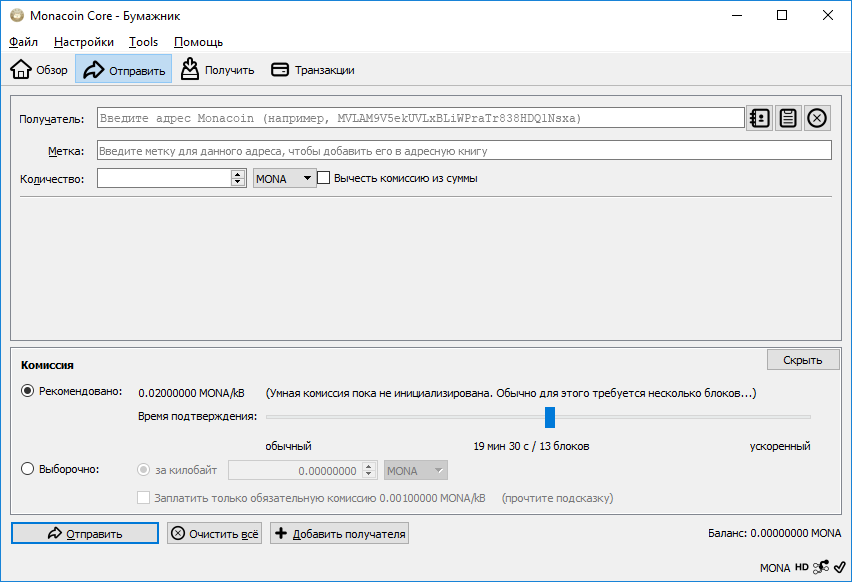Check pay only required fee checkbox
The width and height of the screenshot is (852, 582).
click(x=143, y=498)
